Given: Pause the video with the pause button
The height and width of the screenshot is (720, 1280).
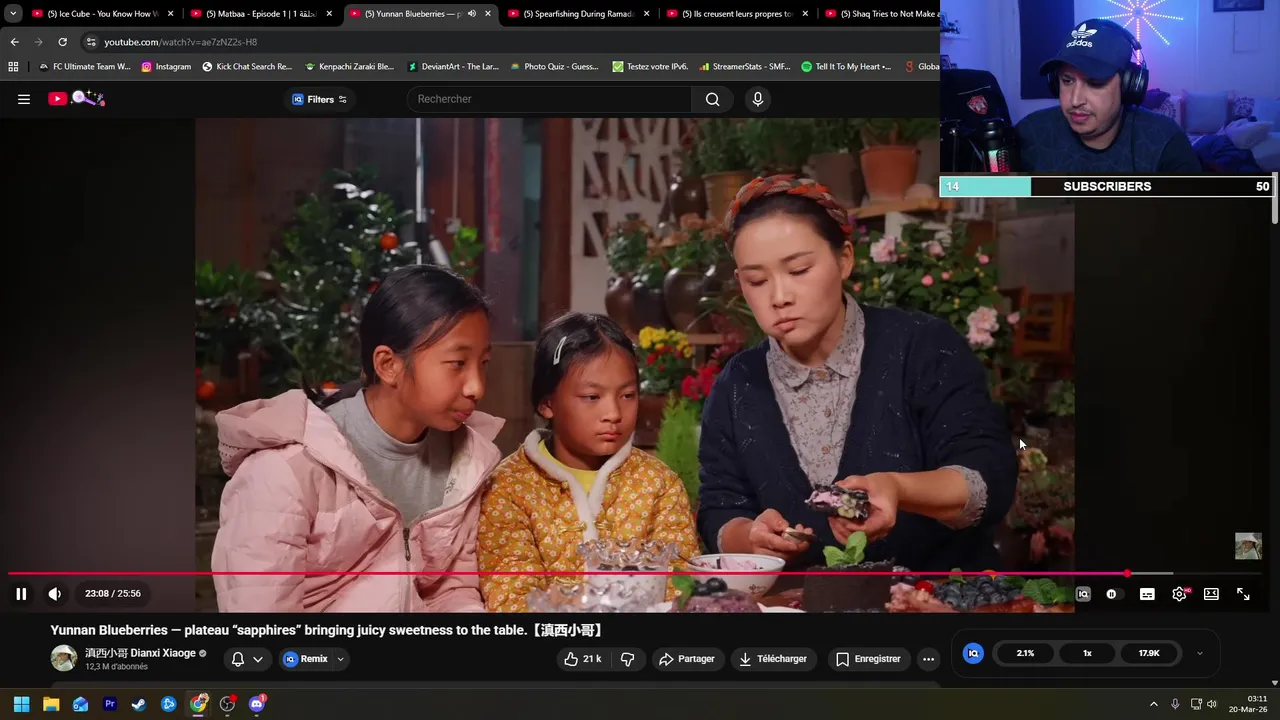Looking at the screenshot, I should [21, 594].
